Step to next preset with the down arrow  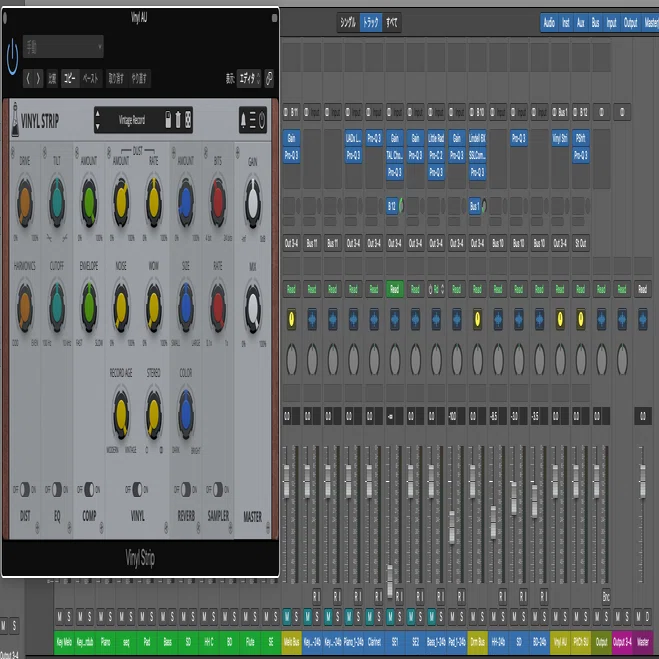coord(98,127)
